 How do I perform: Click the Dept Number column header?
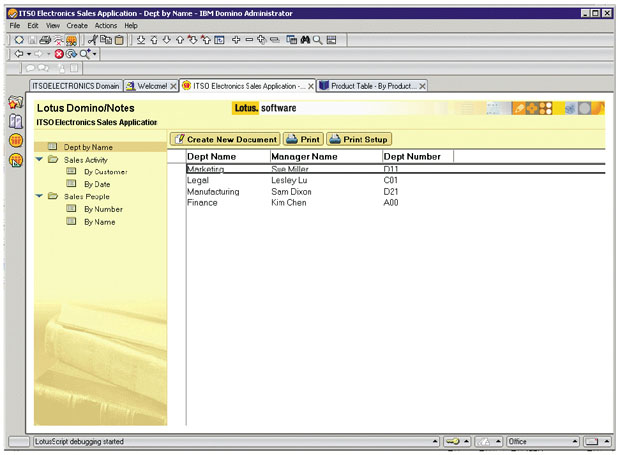[418, 157]
